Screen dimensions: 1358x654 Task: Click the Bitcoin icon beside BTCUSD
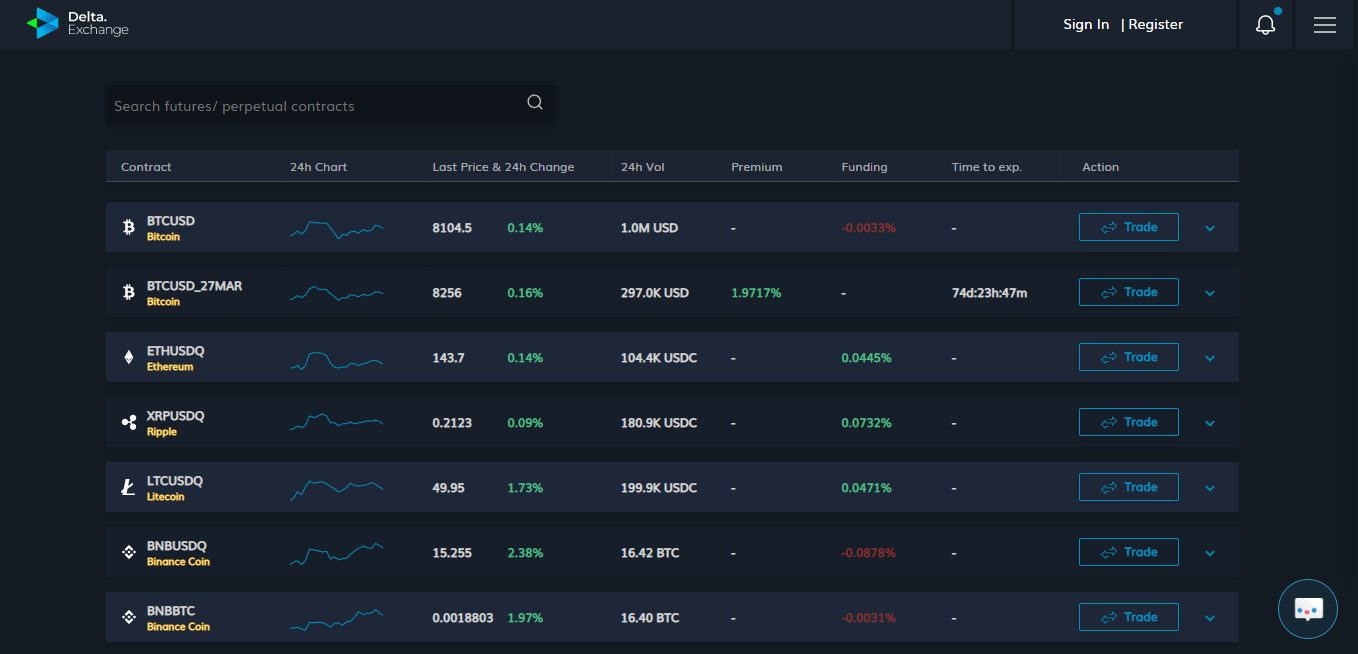(128, 228)
